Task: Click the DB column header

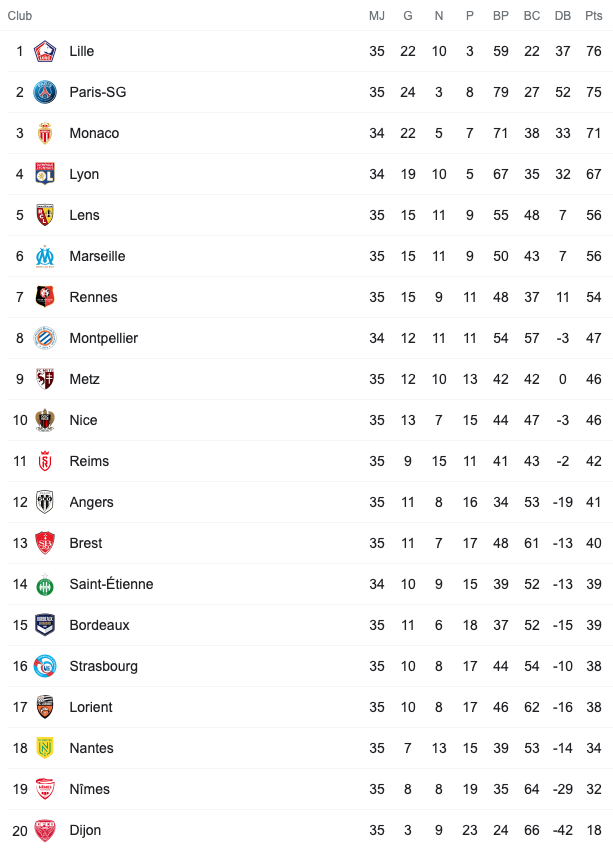Action: [563, 16]
